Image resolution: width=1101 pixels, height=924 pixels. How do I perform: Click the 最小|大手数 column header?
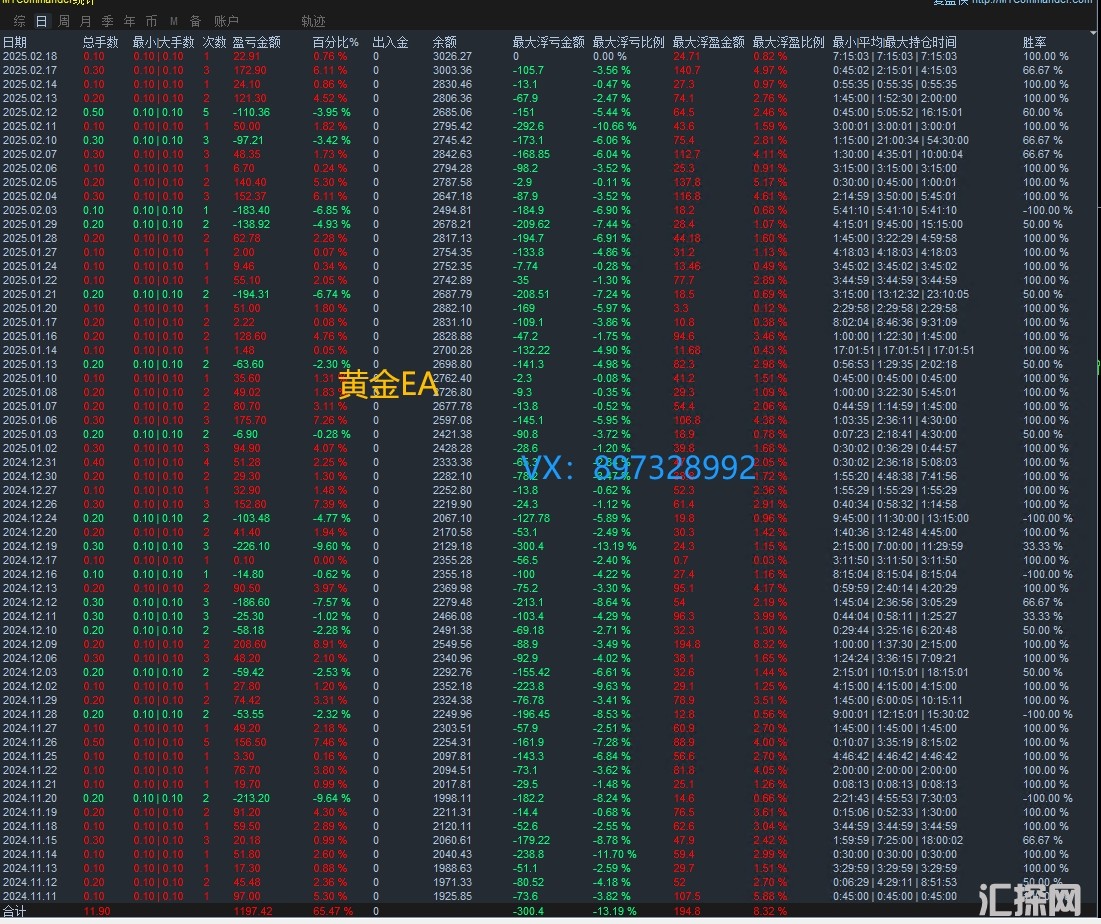(164, 42)
